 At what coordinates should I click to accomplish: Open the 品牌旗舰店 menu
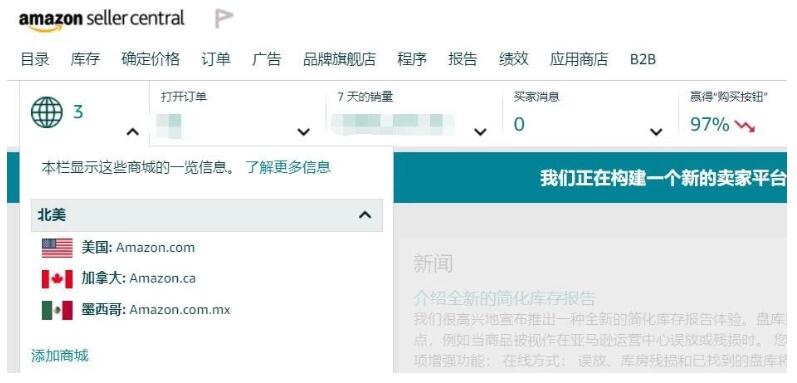339,59
